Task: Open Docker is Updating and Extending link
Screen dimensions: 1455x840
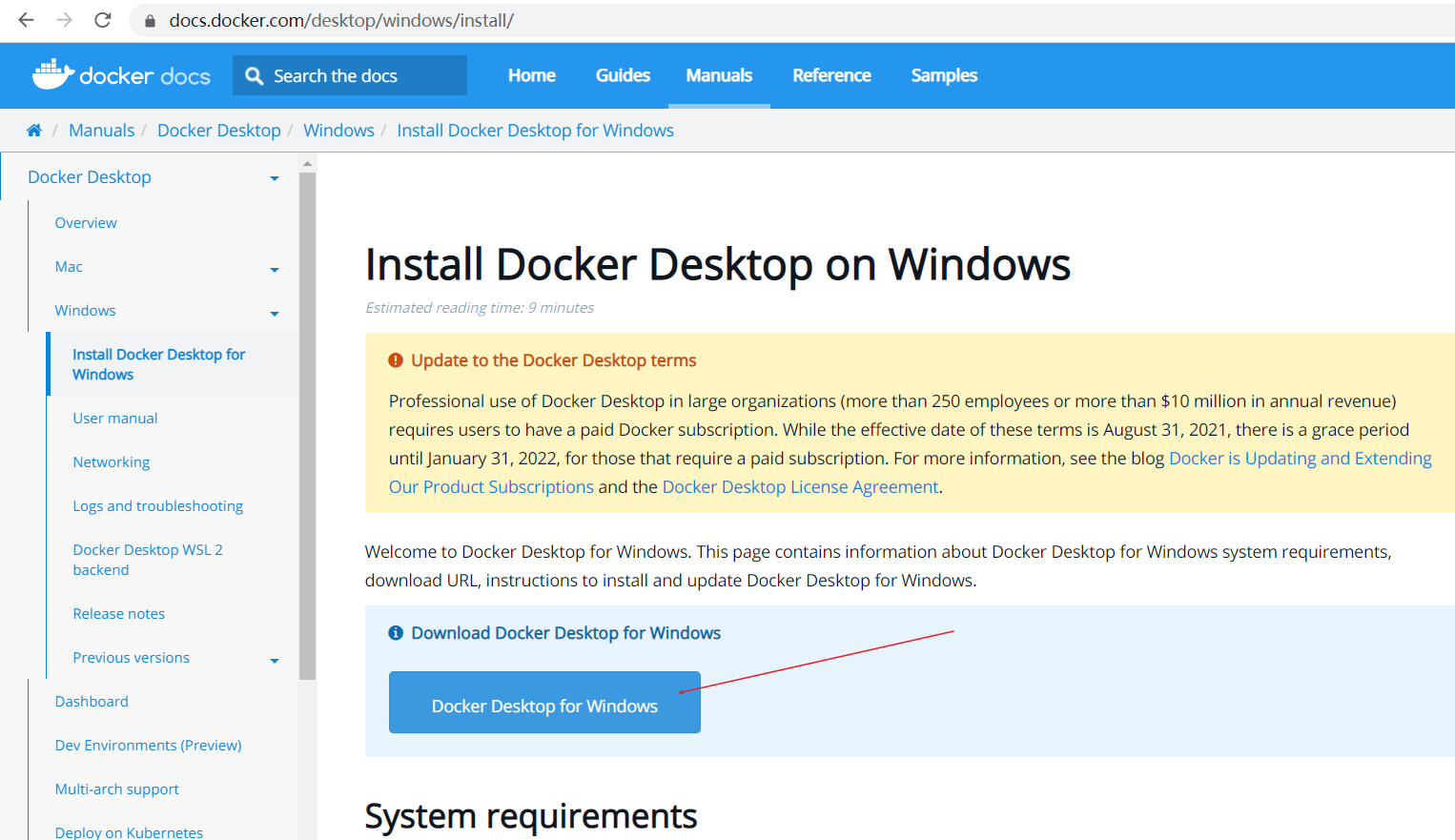Action: click(1301, 459)
